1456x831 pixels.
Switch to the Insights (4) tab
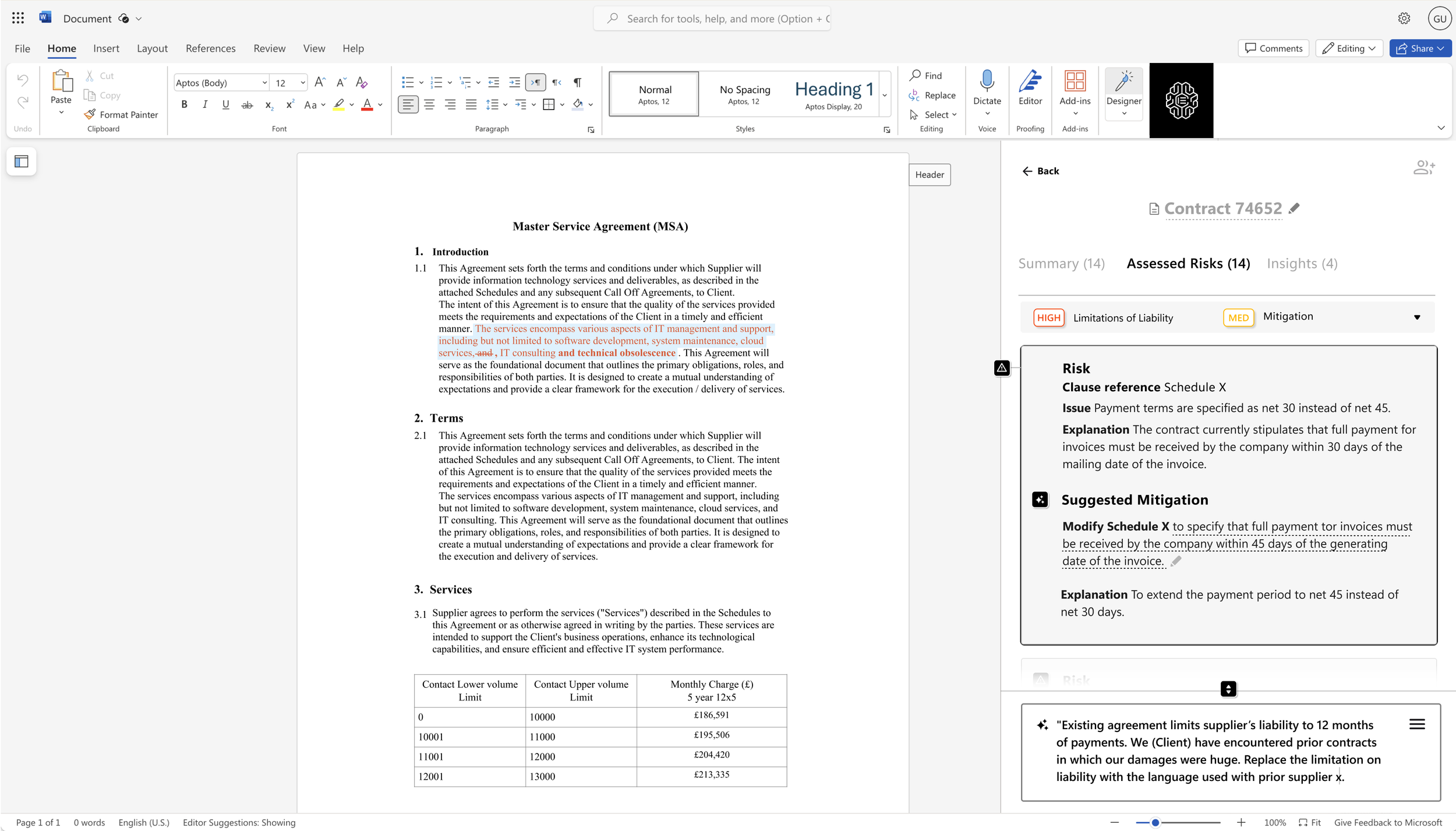(x=1302, y=263)
